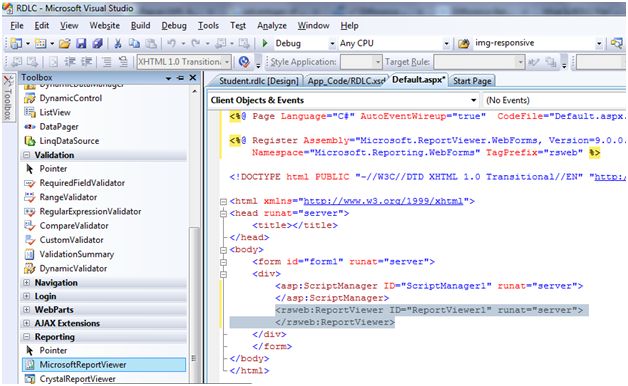The height and width of the screenshot is (386, 628).
Task: Collapse the Reporting toolbox section
Action: click(x=27, y=337)
